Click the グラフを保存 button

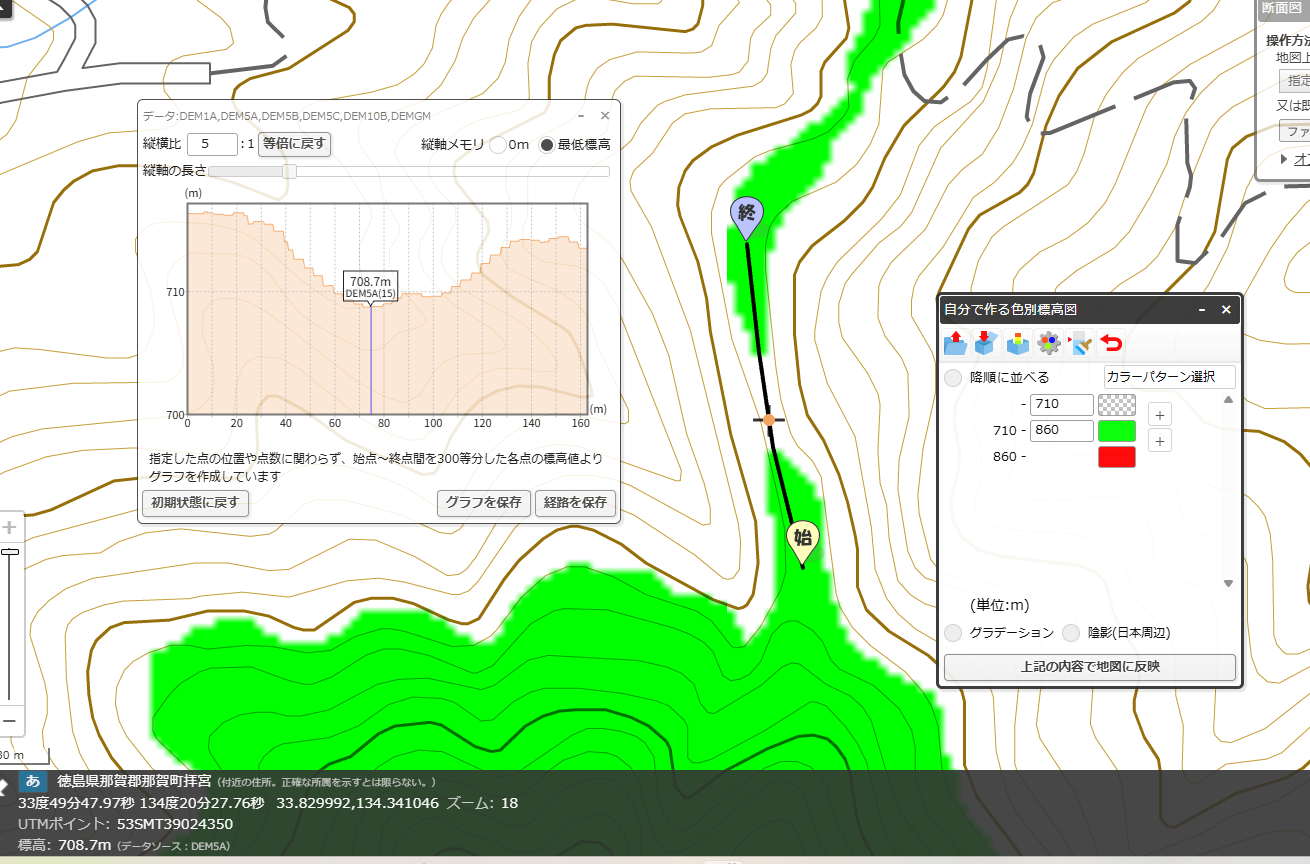click(x=483, y=502)
